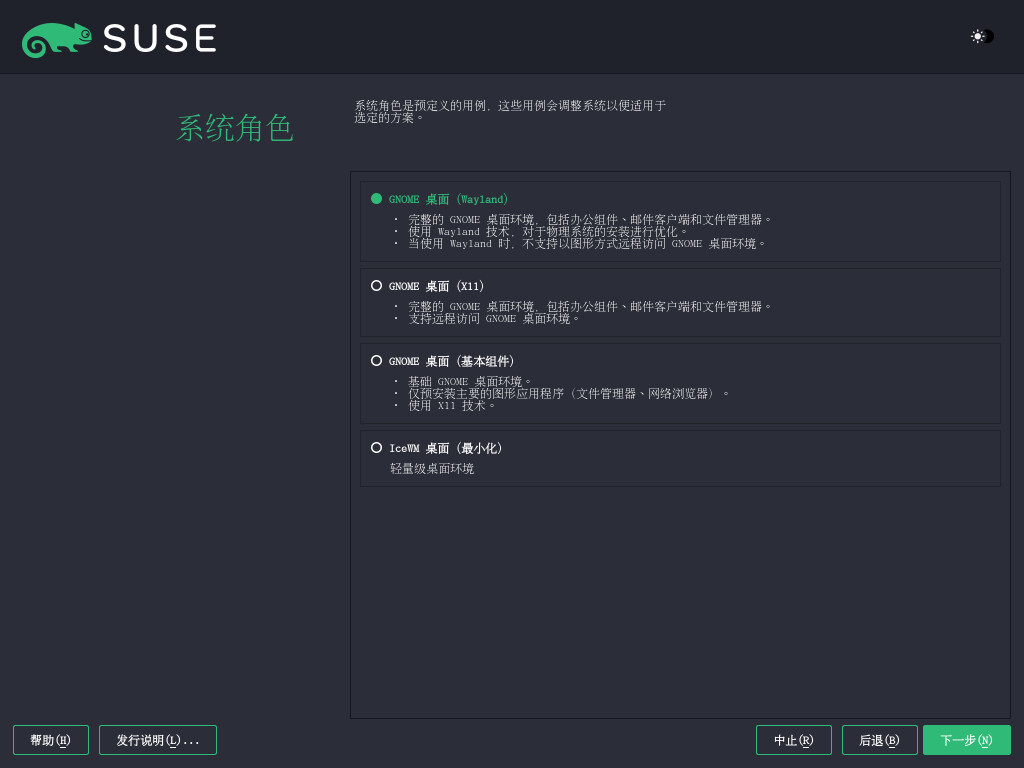Click the 系统角色 page heading
1024x768 pixels.
[235, 128]
